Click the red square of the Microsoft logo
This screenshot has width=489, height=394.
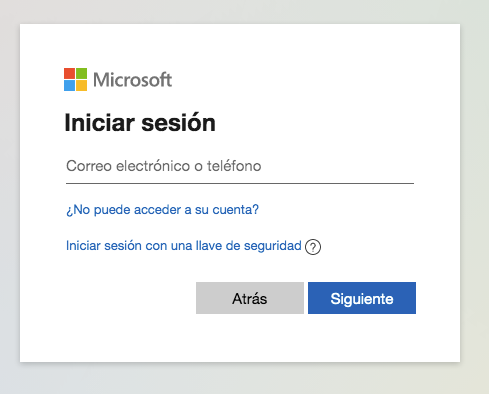pos(69,73)
